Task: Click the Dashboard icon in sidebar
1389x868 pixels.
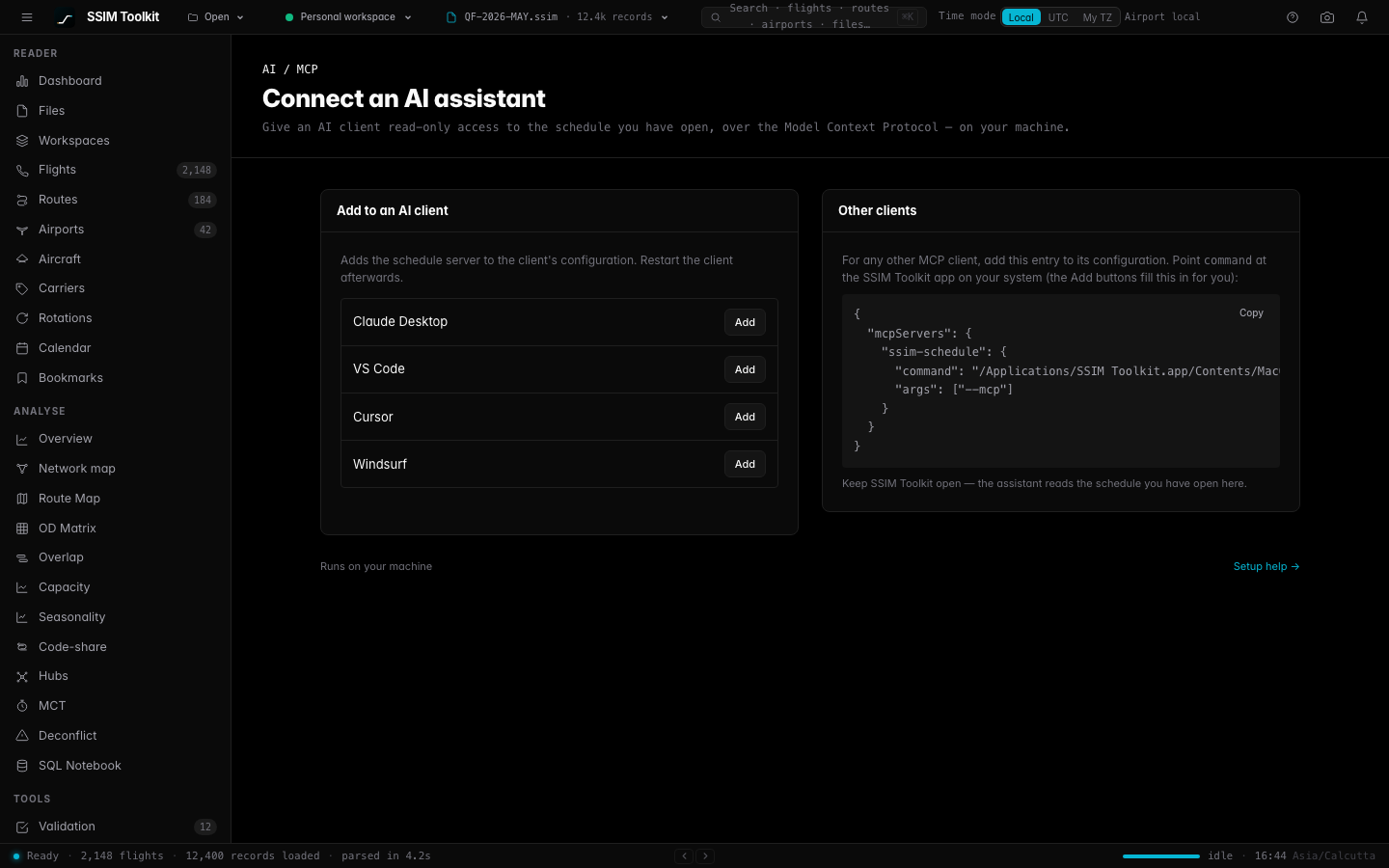Action: 22,81
